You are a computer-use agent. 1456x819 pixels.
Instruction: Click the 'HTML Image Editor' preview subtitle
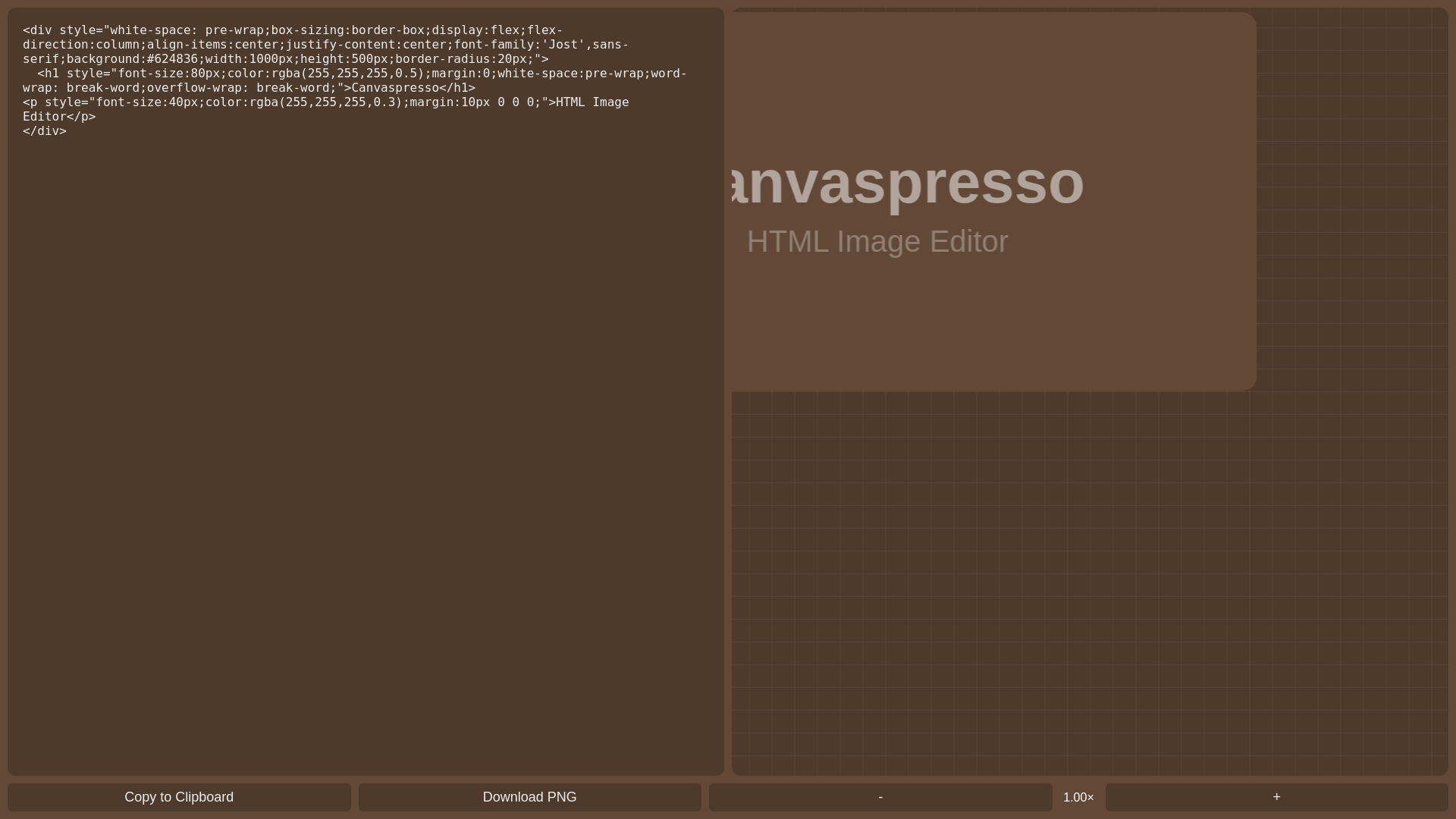877,242
